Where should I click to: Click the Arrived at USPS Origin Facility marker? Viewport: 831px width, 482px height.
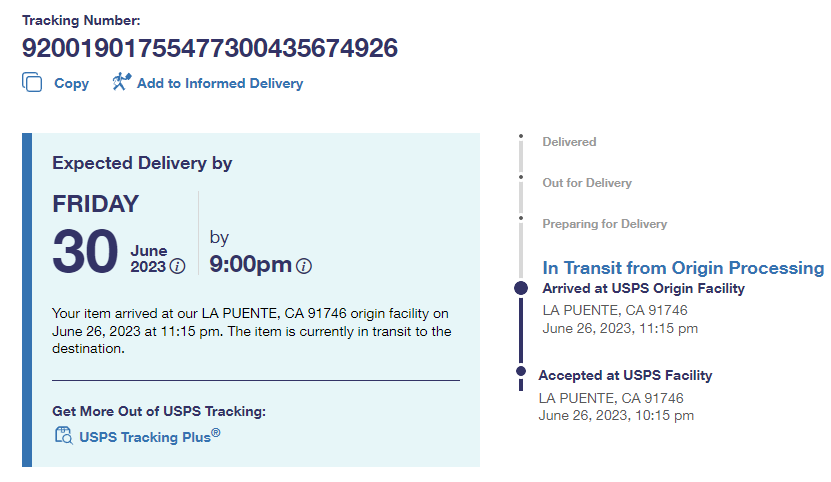point(520,288)
